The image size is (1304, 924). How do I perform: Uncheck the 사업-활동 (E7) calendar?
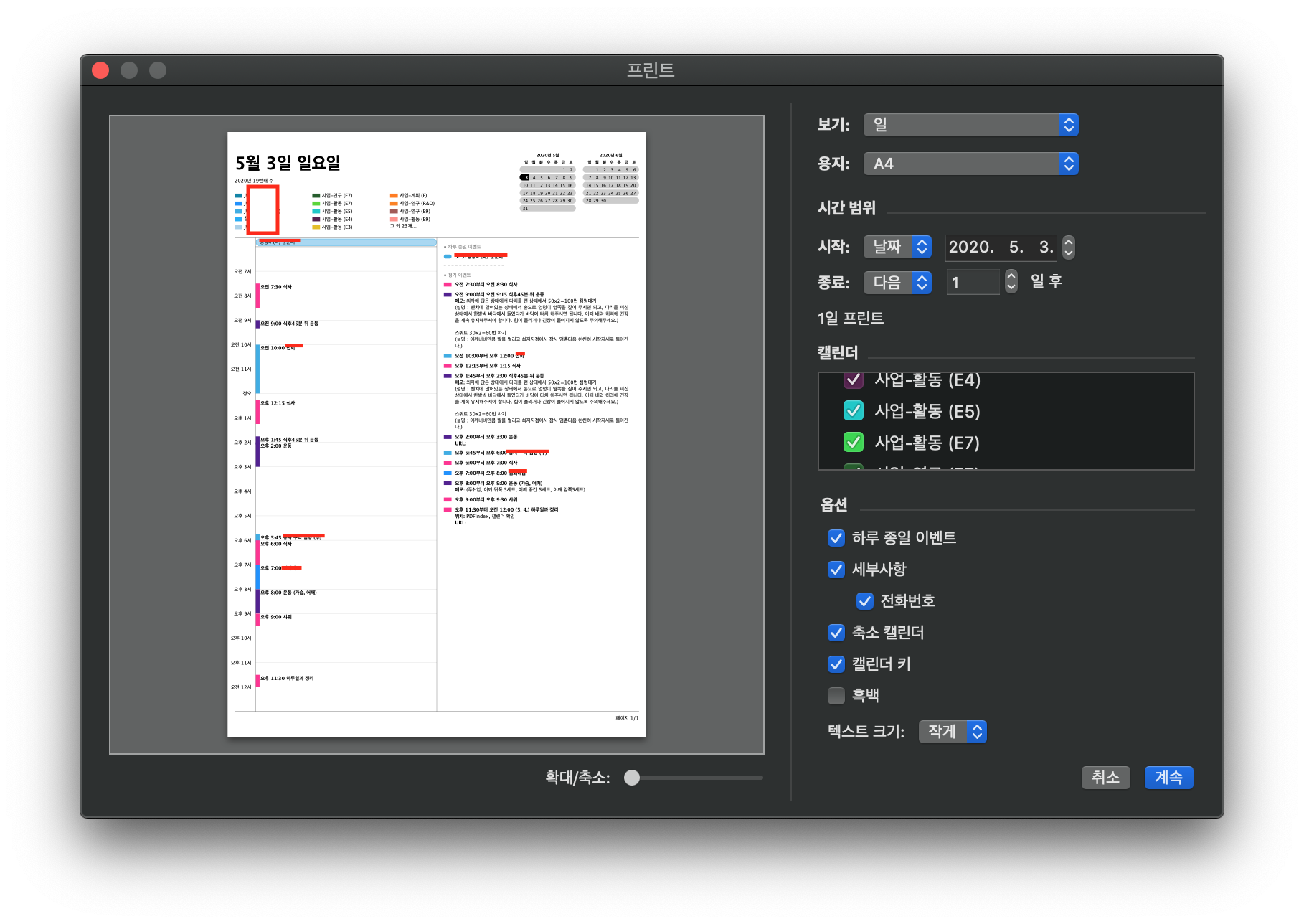(854, 443)
